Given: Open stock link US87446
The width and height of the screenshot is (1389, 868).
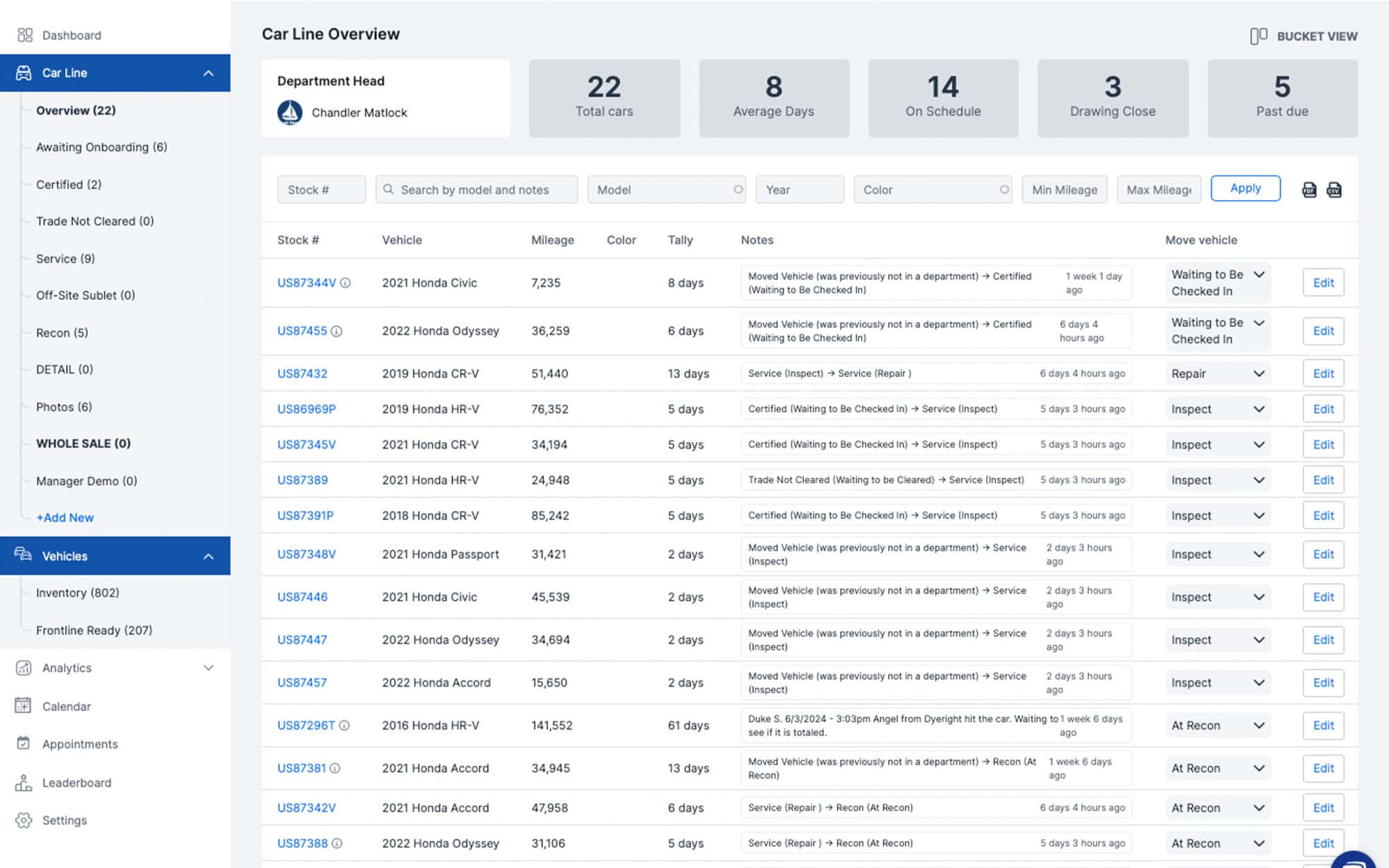Looking at the screenshot, I should 302,597.
